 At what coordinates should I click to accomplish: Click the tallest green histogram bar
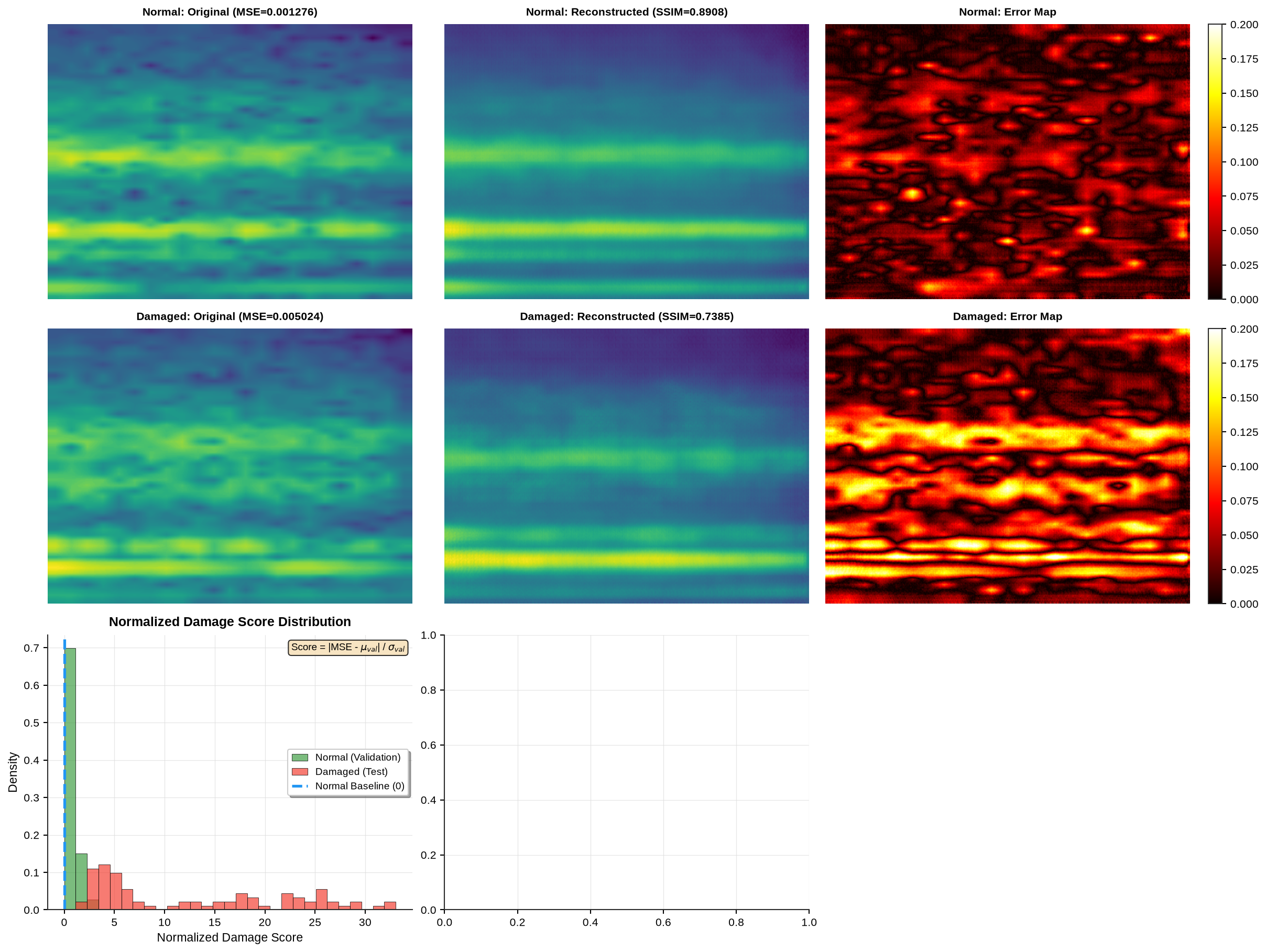(x=70, y=779)
